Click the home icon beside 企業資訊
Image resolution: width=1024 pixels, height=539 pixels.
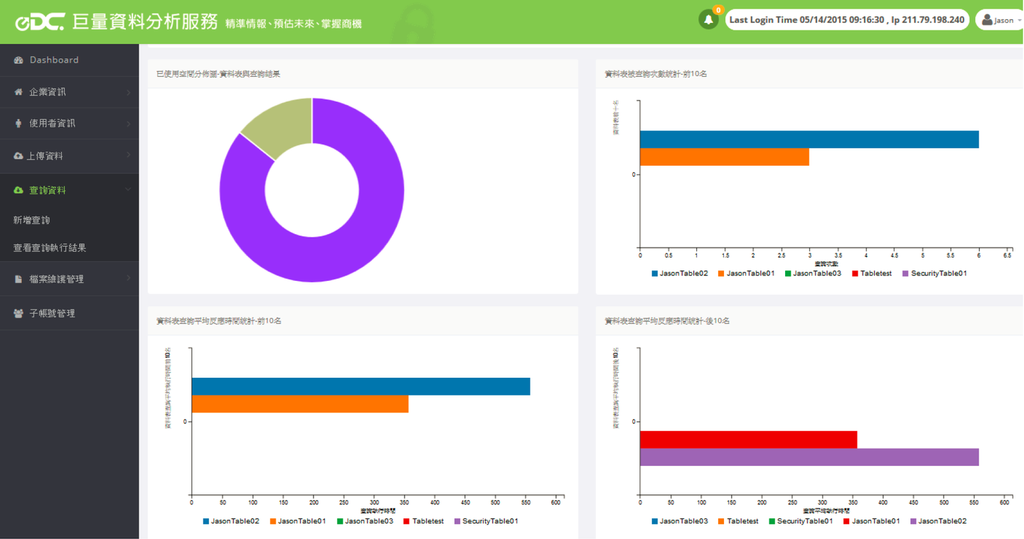18,92
